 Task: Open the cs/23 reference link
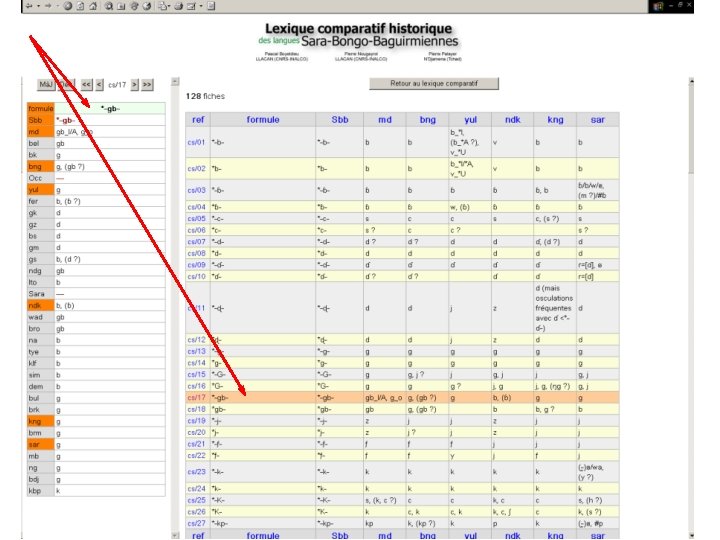[196, 472]
